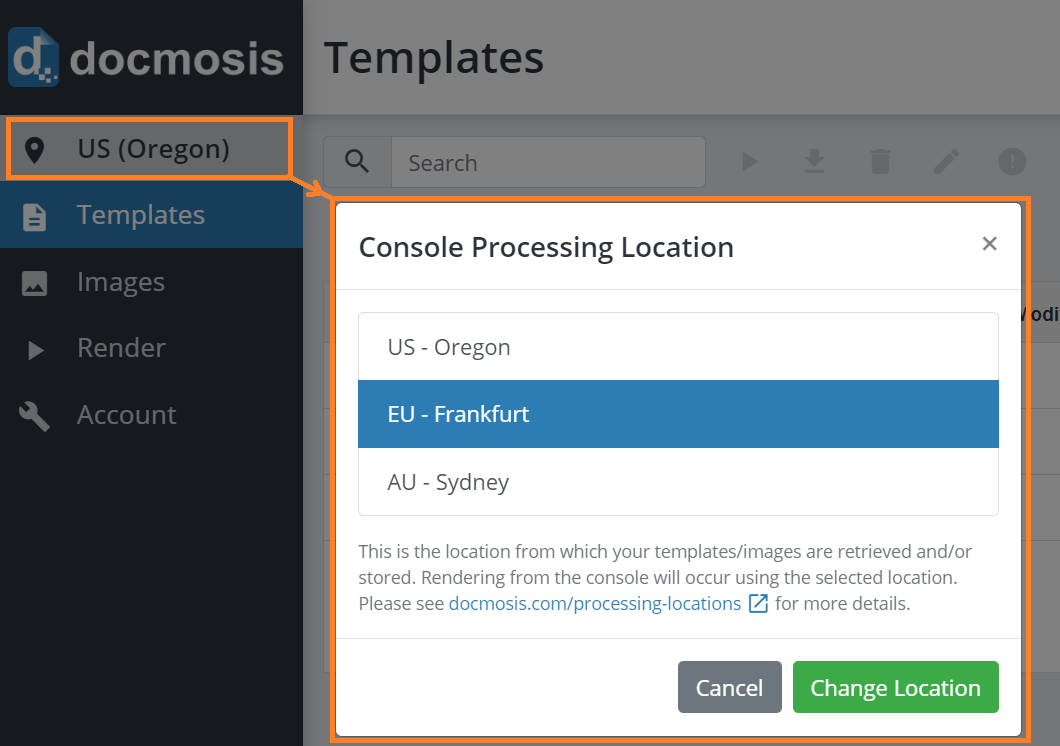Click the pencil edit toolbar icon

click(x=946, y=161)
